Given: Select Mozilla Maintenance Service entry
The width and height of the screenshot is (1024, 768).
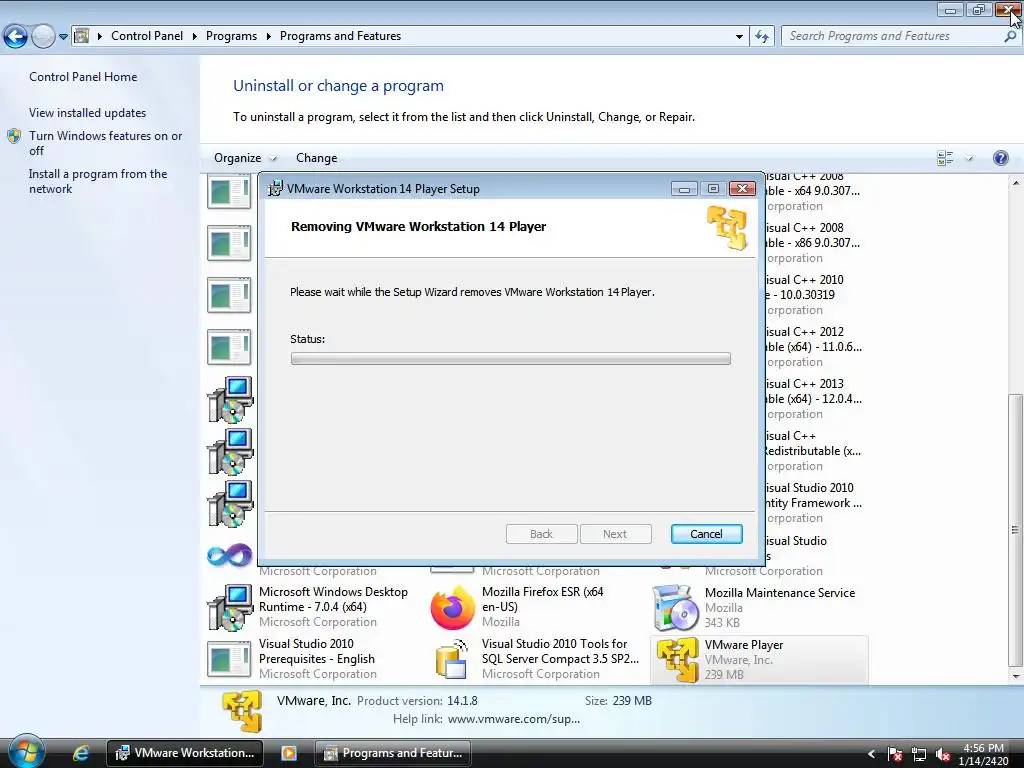Looking at the screenshot, I should click(x=760, y=607).
